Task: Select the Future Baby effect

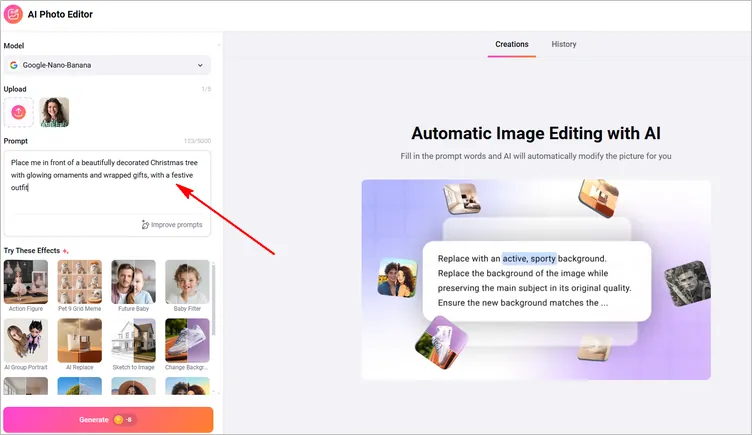Action: click(133, 282)
